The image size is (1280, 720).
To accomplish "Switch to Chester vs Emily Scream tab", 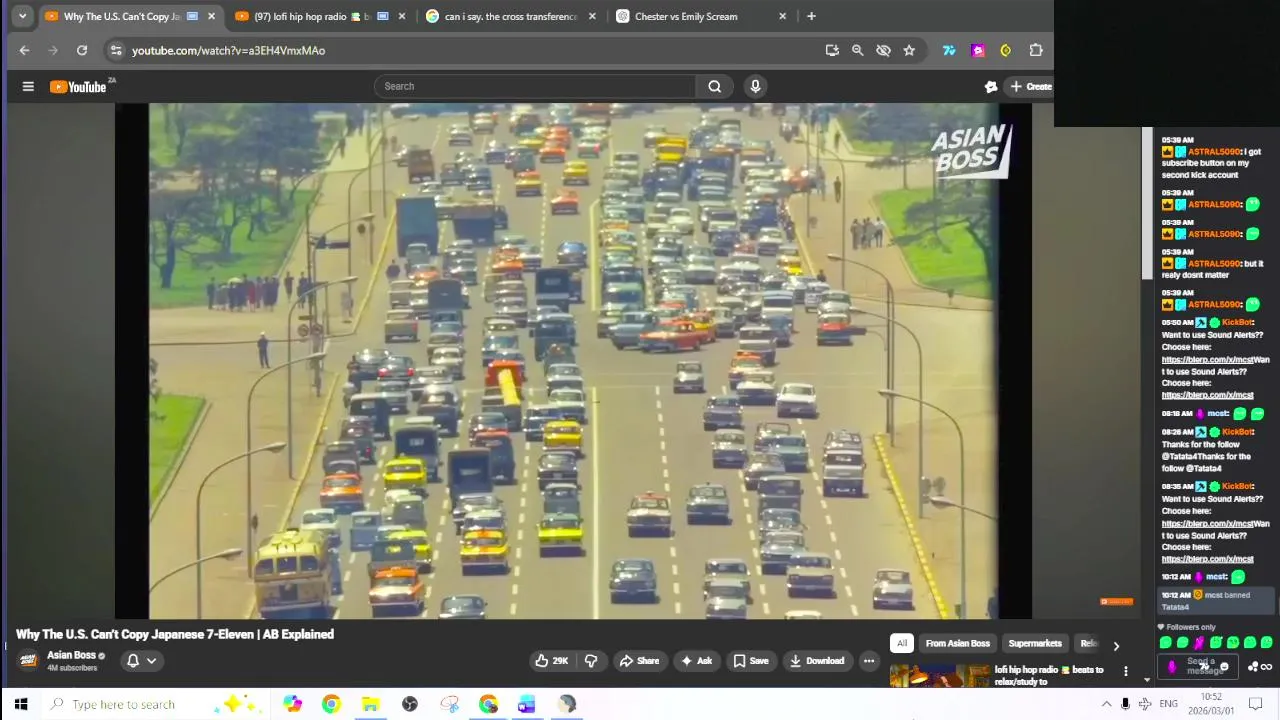I will [701, 16].
